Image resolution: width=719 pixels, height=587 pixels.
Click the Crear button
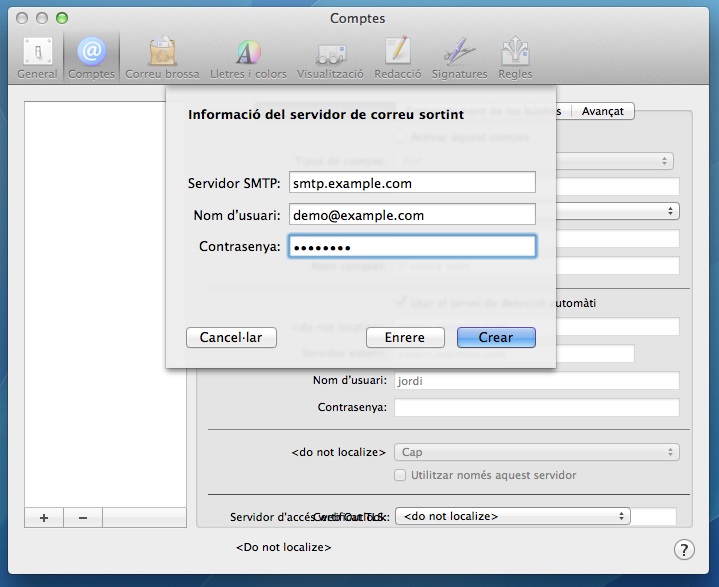tap(496, 338)
